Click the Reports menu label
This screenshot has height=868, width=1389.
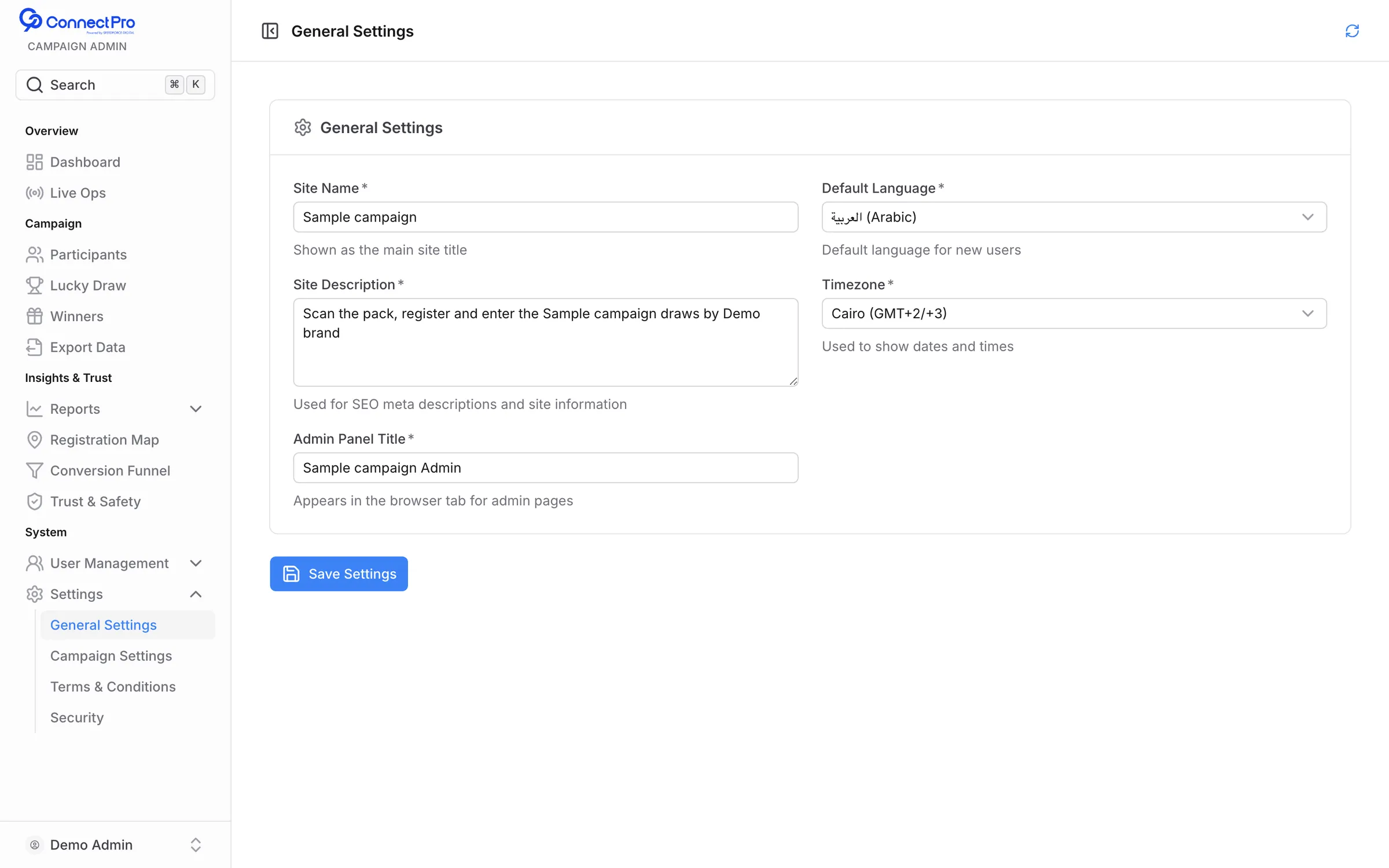[75, 409]
